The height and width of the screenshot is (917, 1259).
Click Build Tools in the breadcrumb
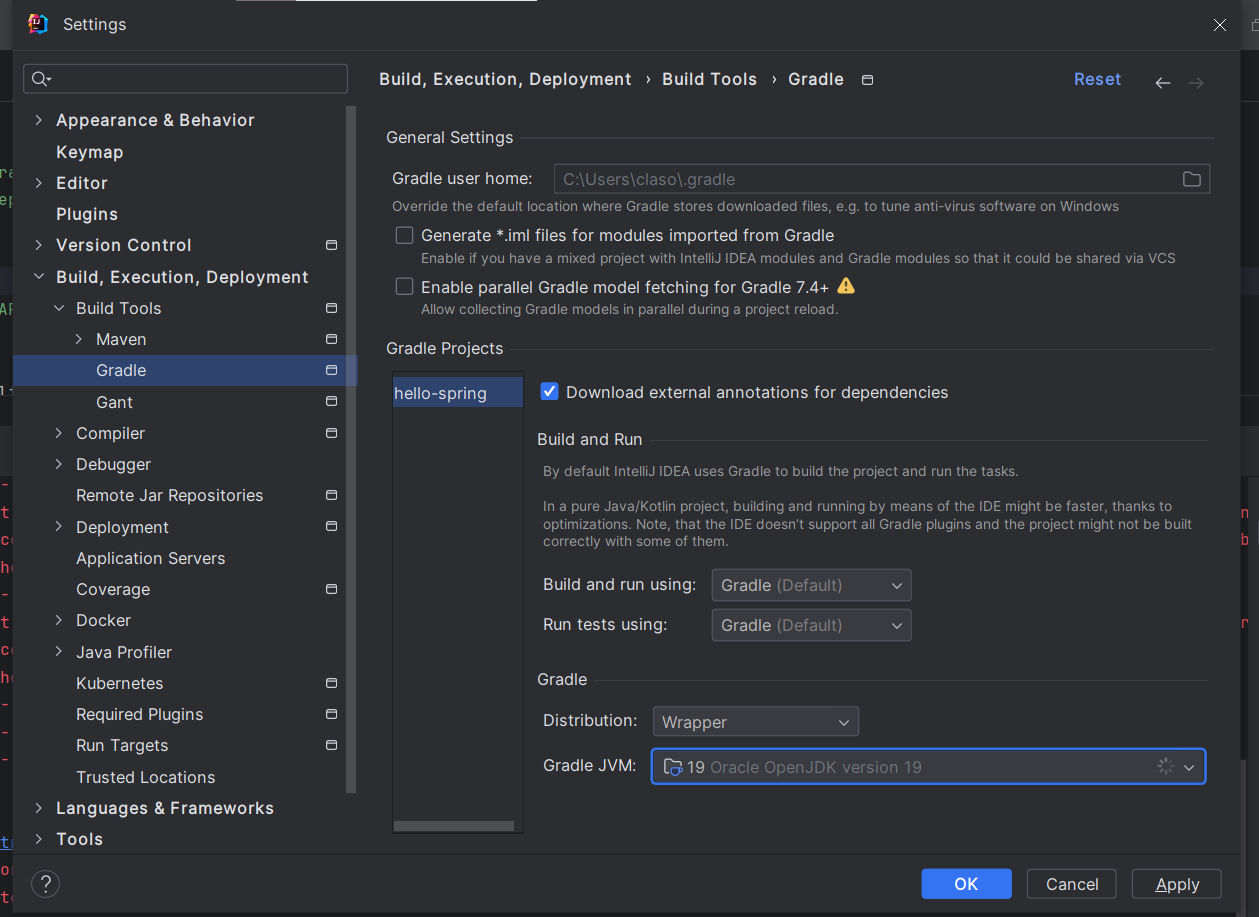point(709,79)
